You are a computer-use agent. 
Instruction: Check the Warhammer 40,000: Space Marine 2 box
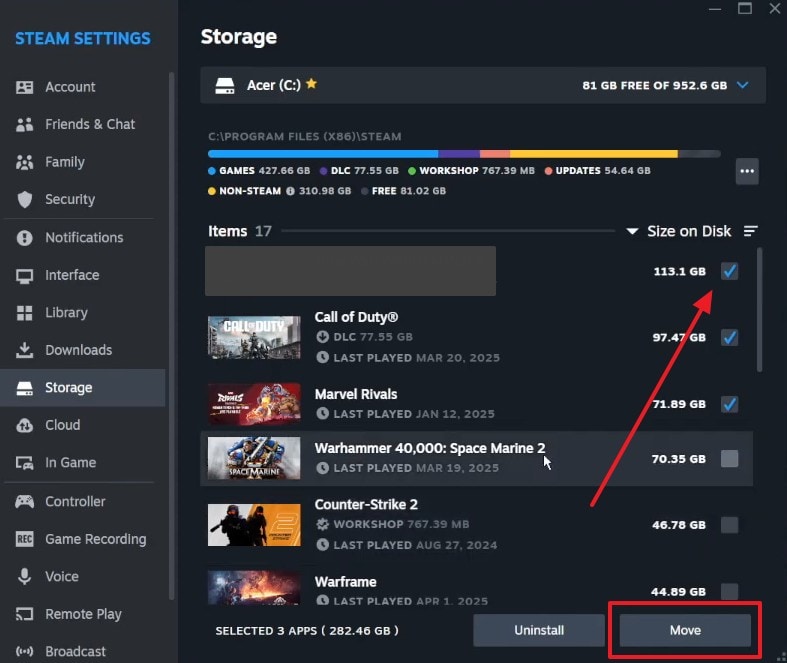[730, 459]
